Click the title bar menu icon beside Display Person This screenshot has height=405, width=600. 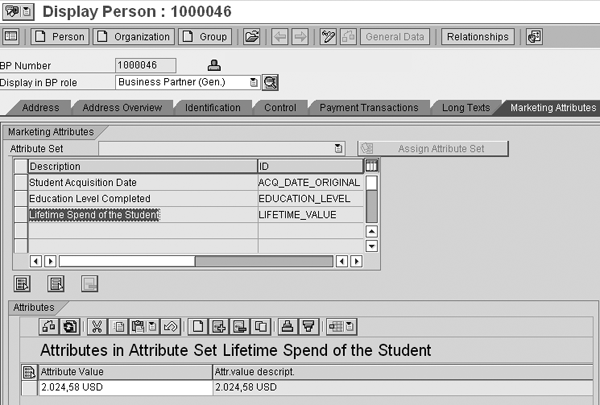pos(18,11)
